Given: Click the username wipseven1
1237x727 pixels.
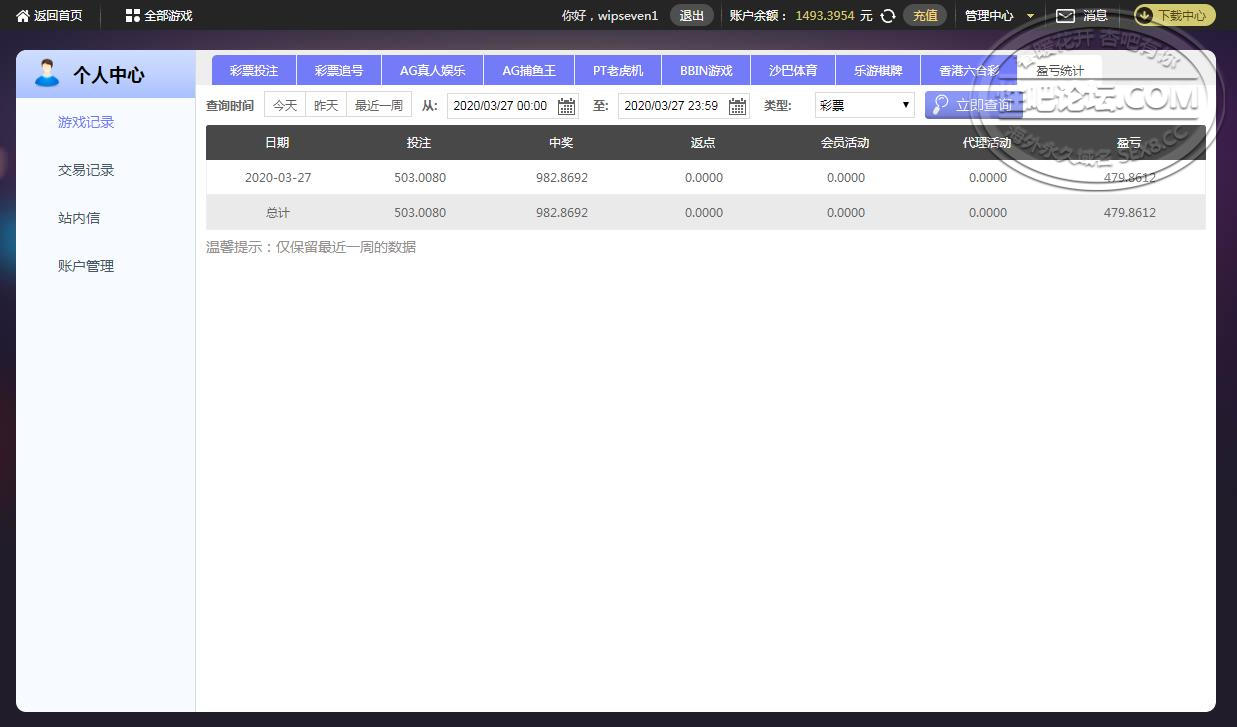Looking at the screenshot, I should pos(627,16).
